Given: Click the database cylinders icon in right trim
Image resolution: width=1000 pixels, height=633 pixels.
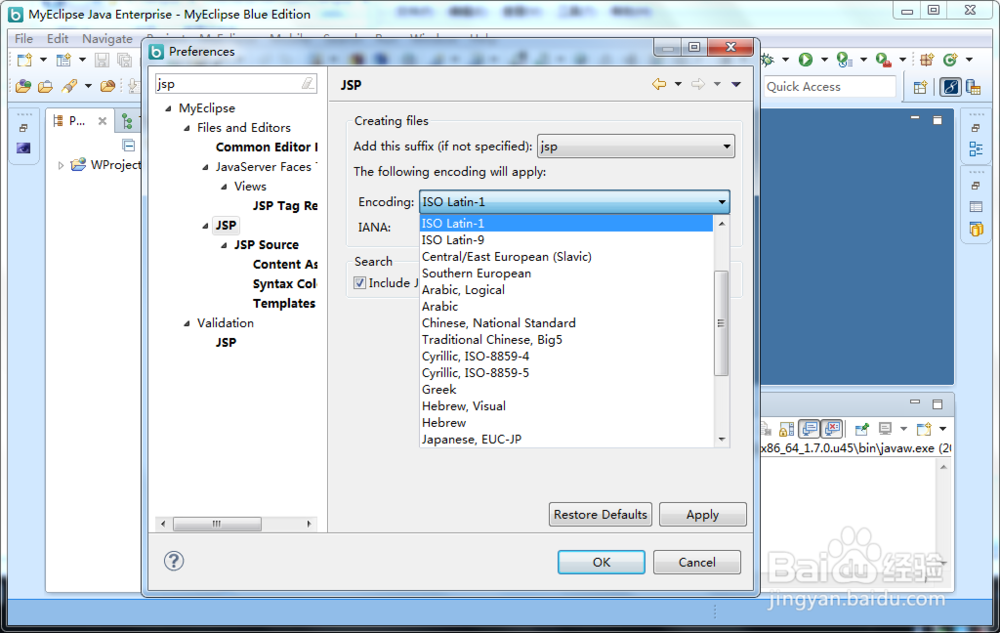Looking at the screenshot, I should [976, 229].
